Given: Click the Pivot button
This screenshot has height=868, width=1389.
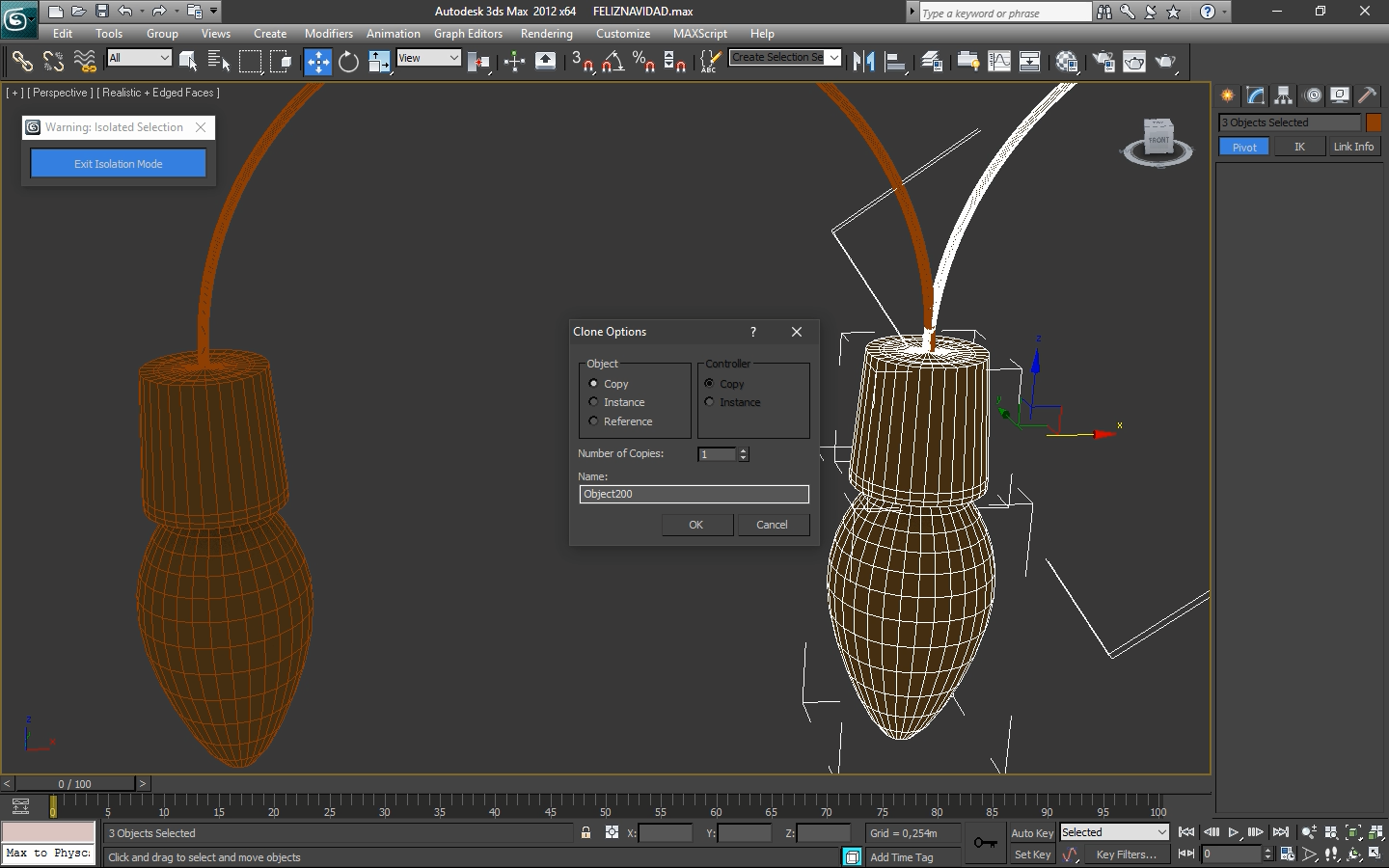Looking at the screenshot, I should pos(1244,147).
